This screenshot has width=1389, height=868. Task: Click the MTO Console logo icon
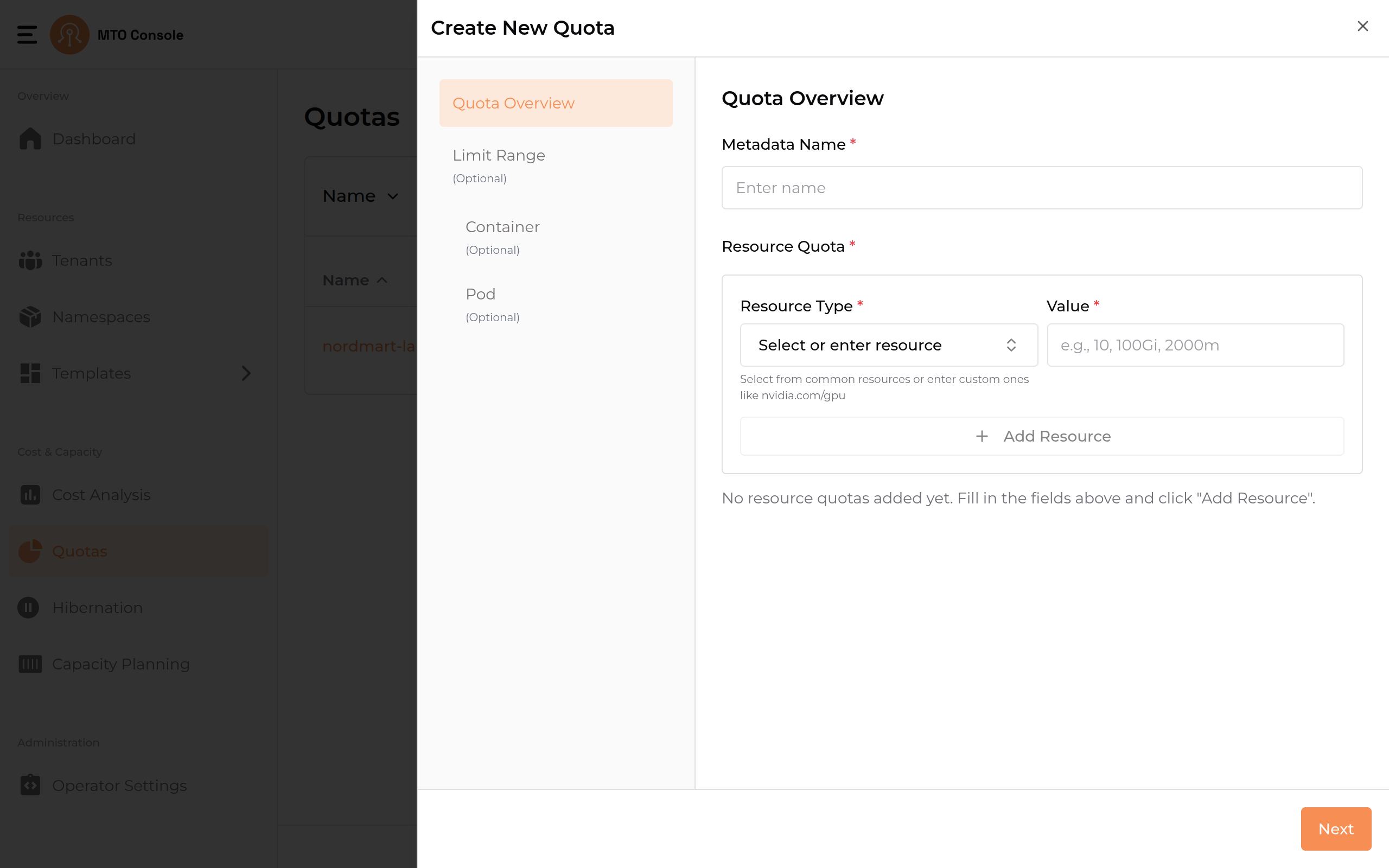click(69, 34)
